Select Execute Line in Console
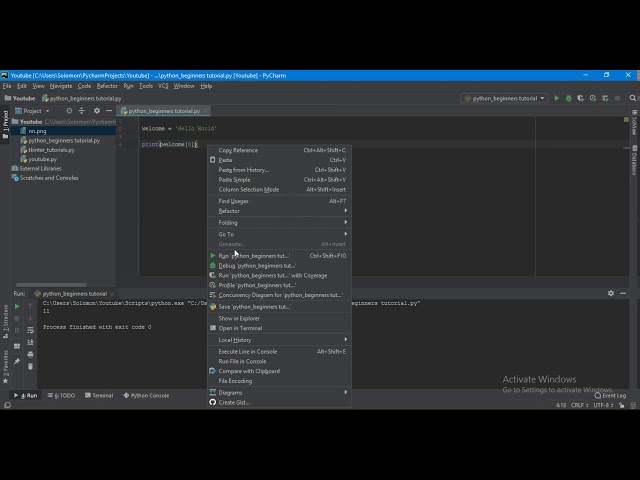The image size is (640, 480). point(280,351)
